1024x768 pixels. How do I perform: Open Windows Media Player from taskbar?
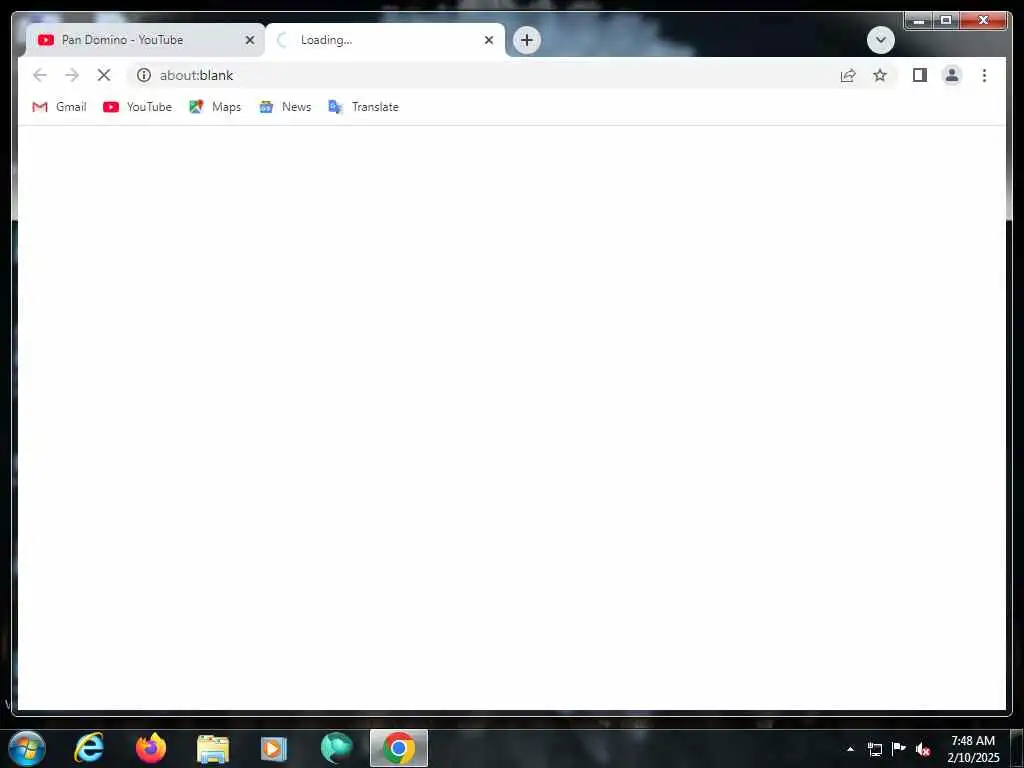tap(274, 748)
